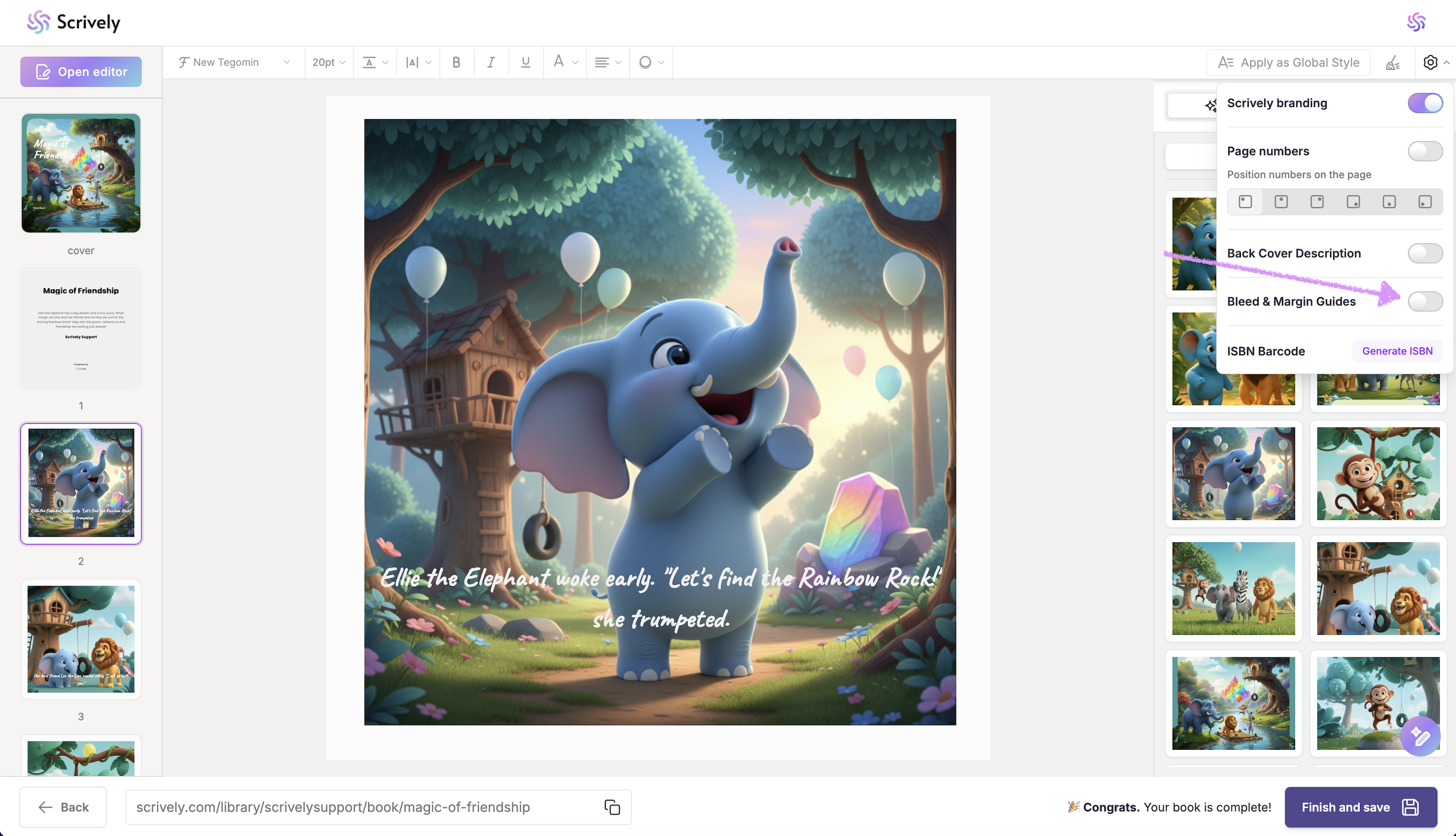1456x836 pixels.
Task: Expand the text alignment dropdown
Action: [608, 62]
